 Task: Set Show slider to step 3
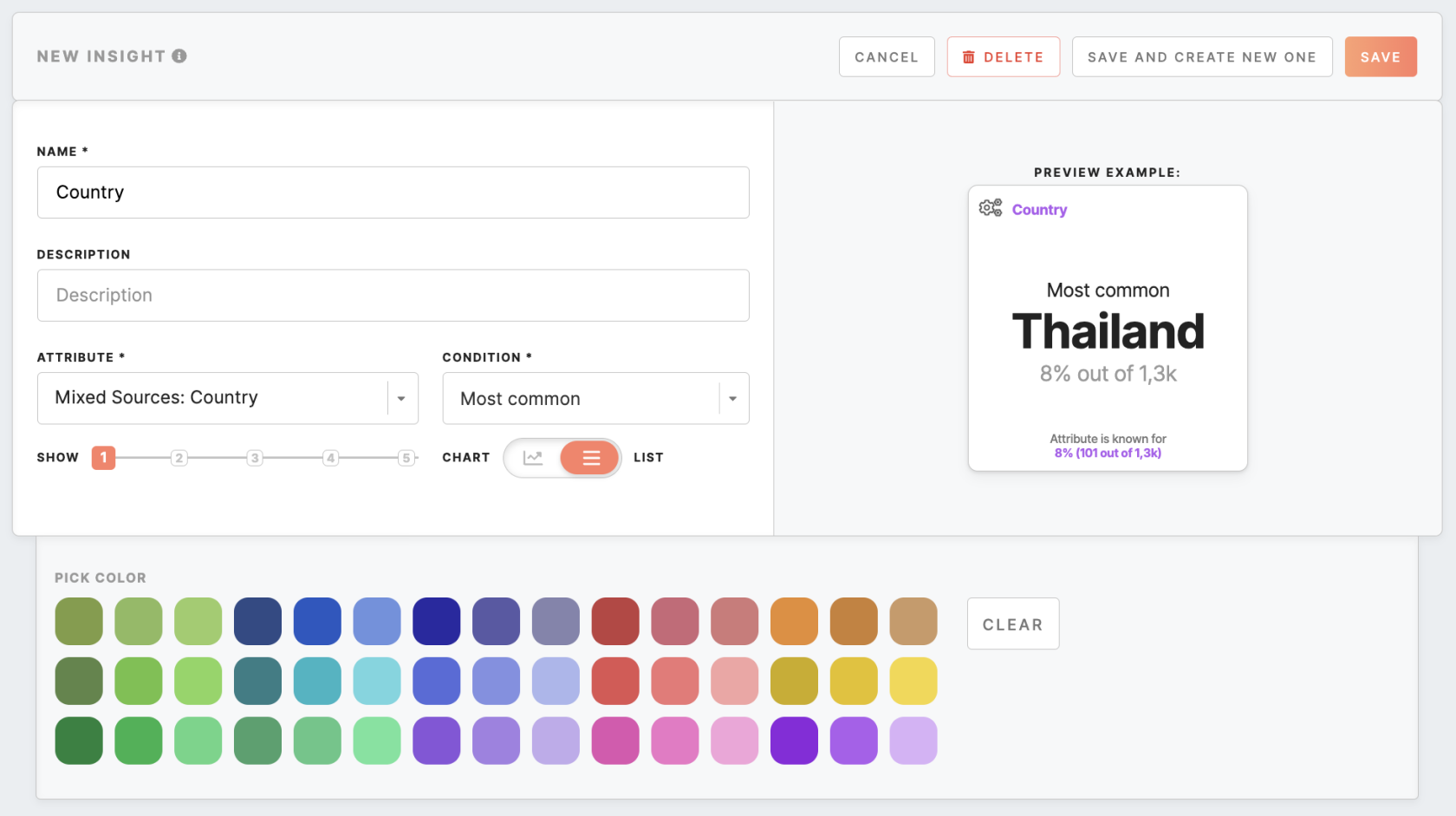(255, 458)
